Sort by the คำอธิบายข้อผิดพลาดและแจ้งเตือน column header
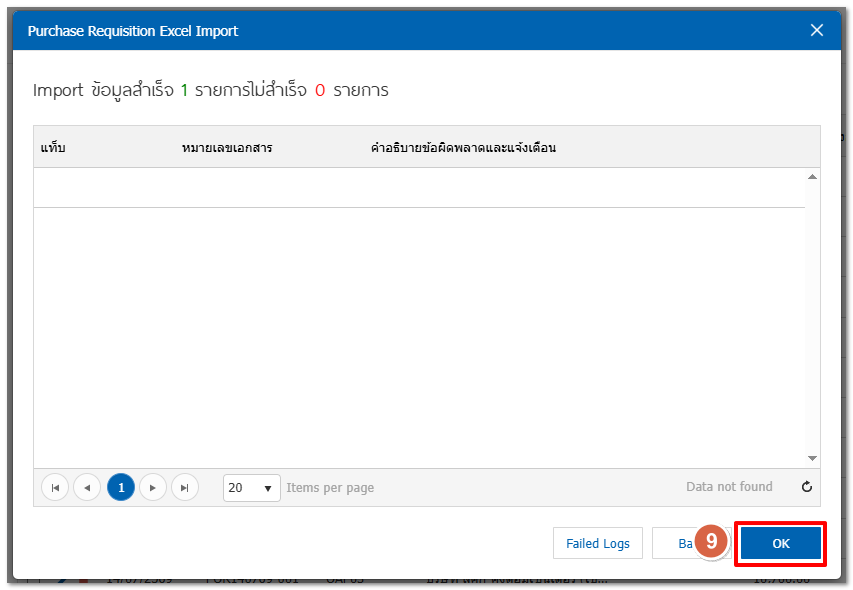The height and width of the screenshot is (590, 853). tap(463, 147)
